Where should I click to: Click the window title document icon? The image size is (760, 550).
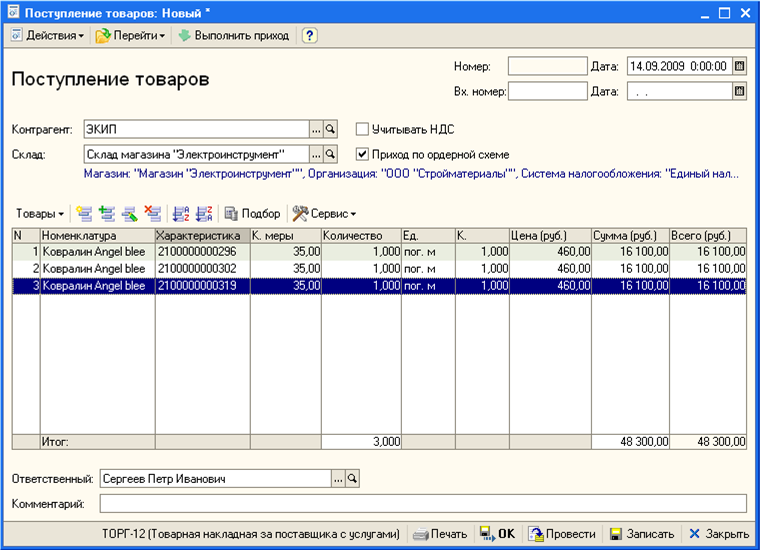(13, 12)
